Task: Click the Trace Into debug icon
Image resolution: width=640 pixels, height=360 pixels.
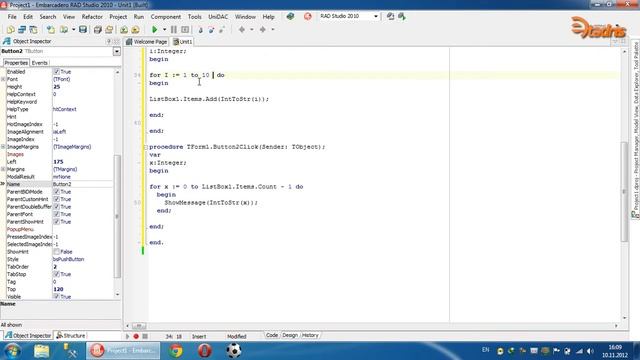Action: [200, 29]
